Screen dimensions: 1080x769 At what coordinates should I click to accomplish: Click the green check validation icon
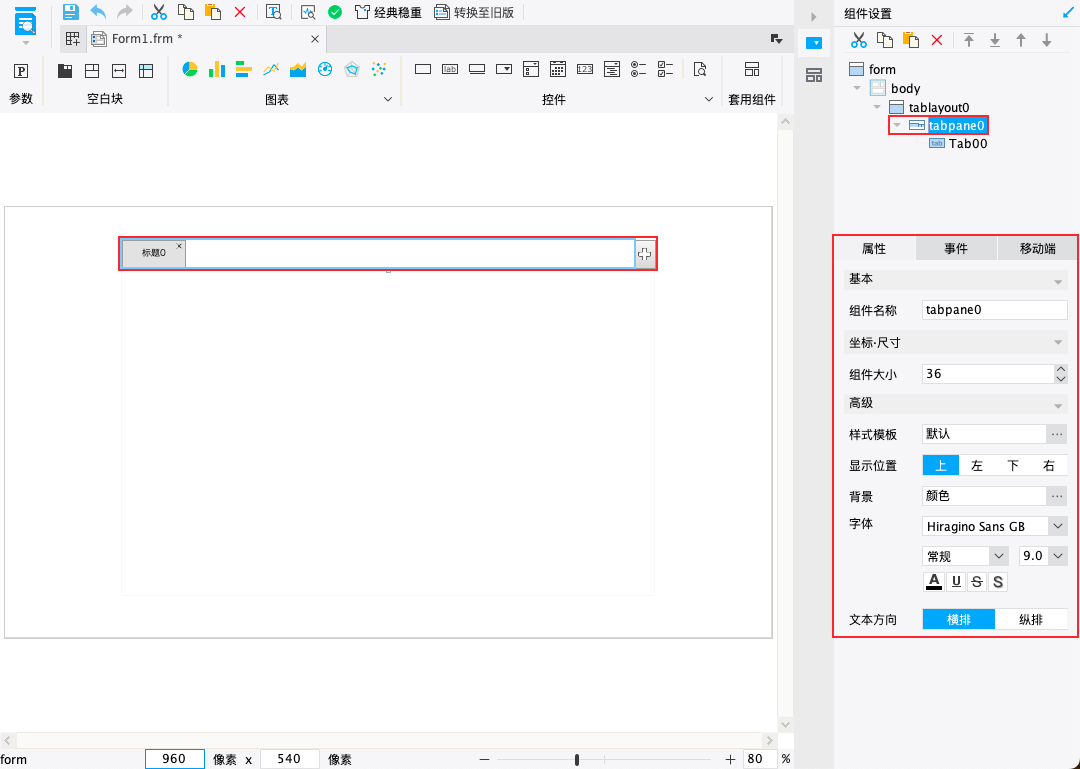335,12
